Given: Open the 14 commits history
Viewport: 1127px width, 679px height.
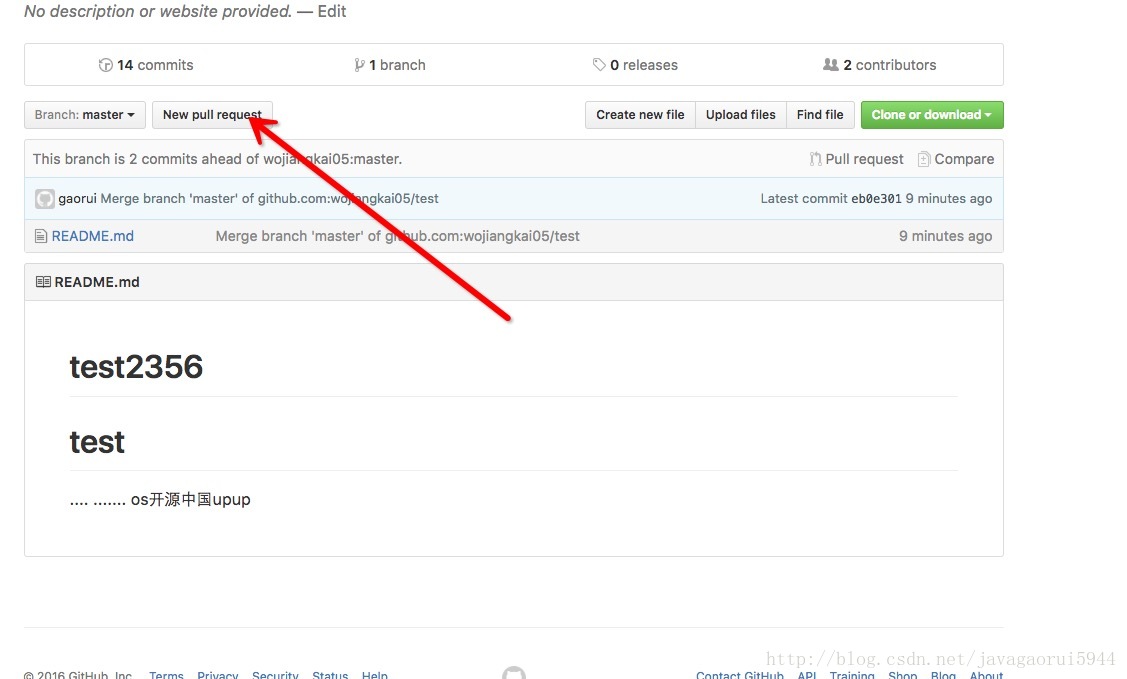Looking at the screenshot, I should click(146, 65).
